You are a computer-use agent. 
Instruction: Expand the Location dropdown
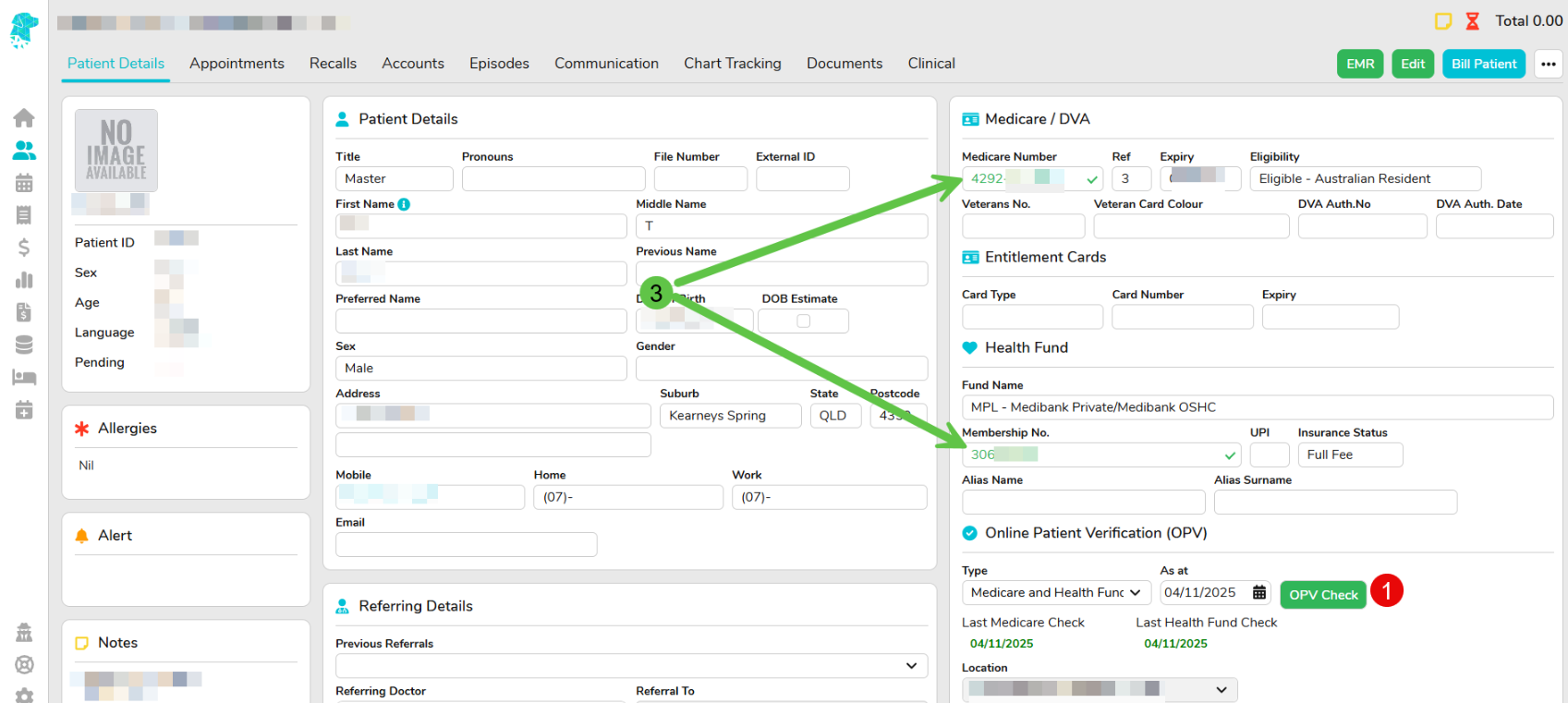coord(1099,689)
